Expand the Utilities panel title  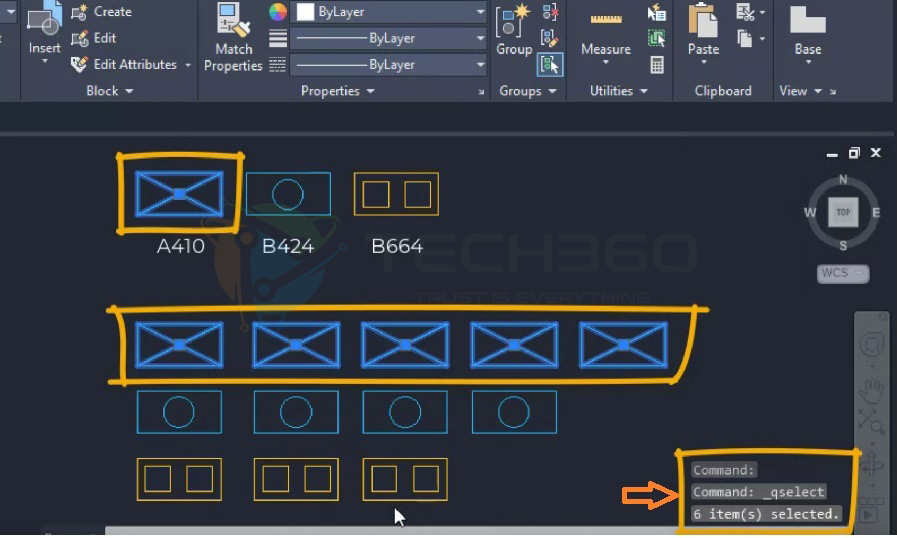pyautogui.click(x=618, y=91)
